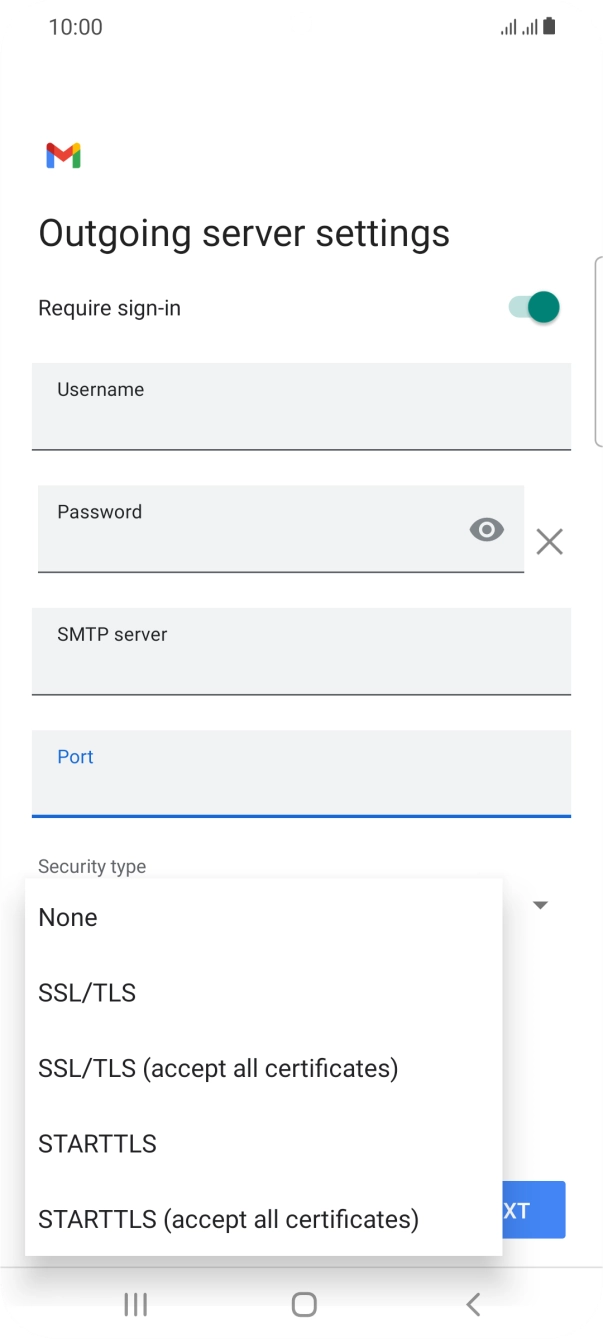Tap the signal strength indicator
This screenshot has height=1342, width=603.
coord(519,28)
